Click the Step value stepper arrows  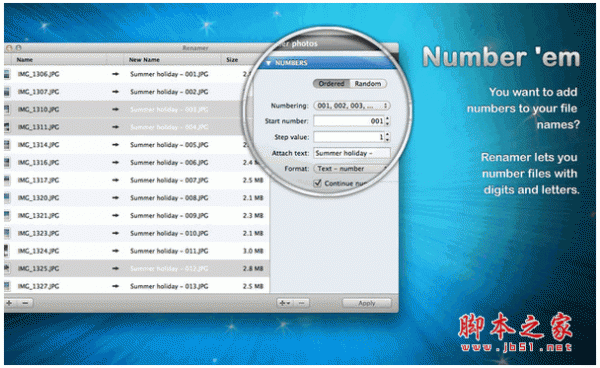(388, 137)
